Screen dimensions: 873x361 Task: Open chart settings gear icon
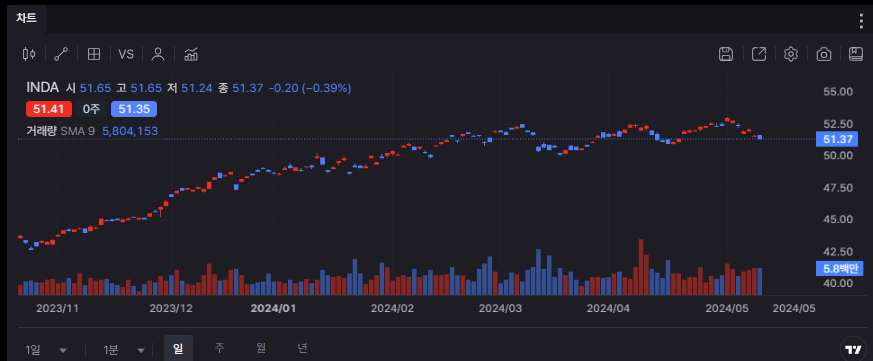pyautogui.click(x=791, y=54)
